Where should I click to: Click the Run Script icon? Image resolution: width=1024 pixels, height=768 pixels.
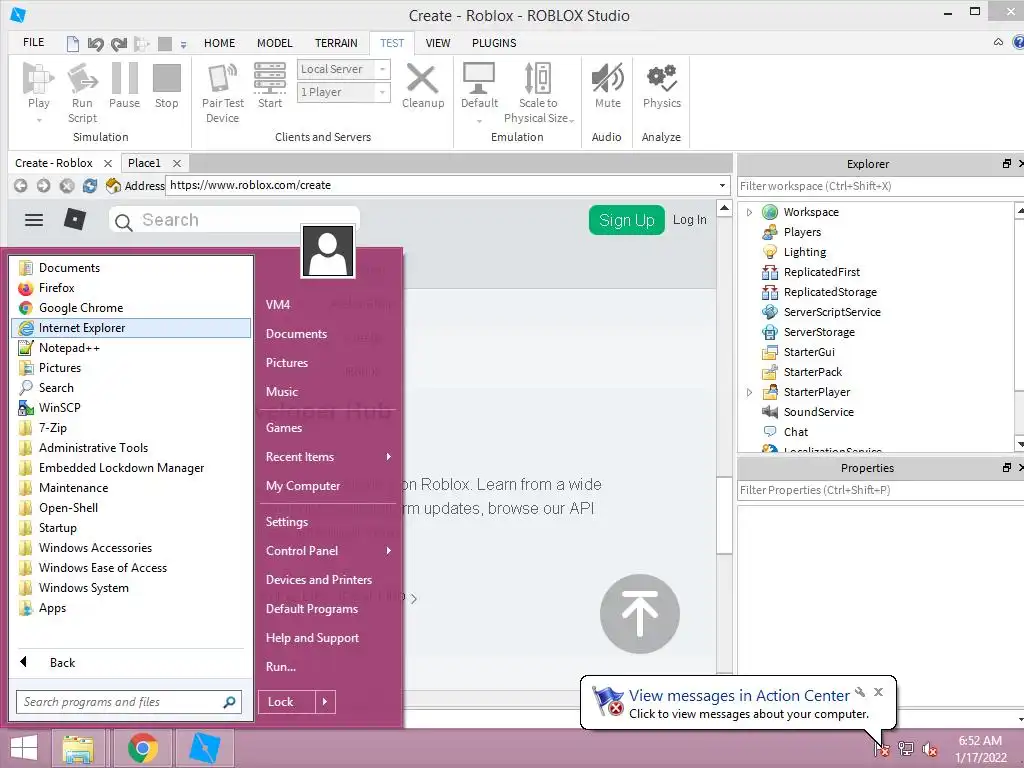point(82,79)
